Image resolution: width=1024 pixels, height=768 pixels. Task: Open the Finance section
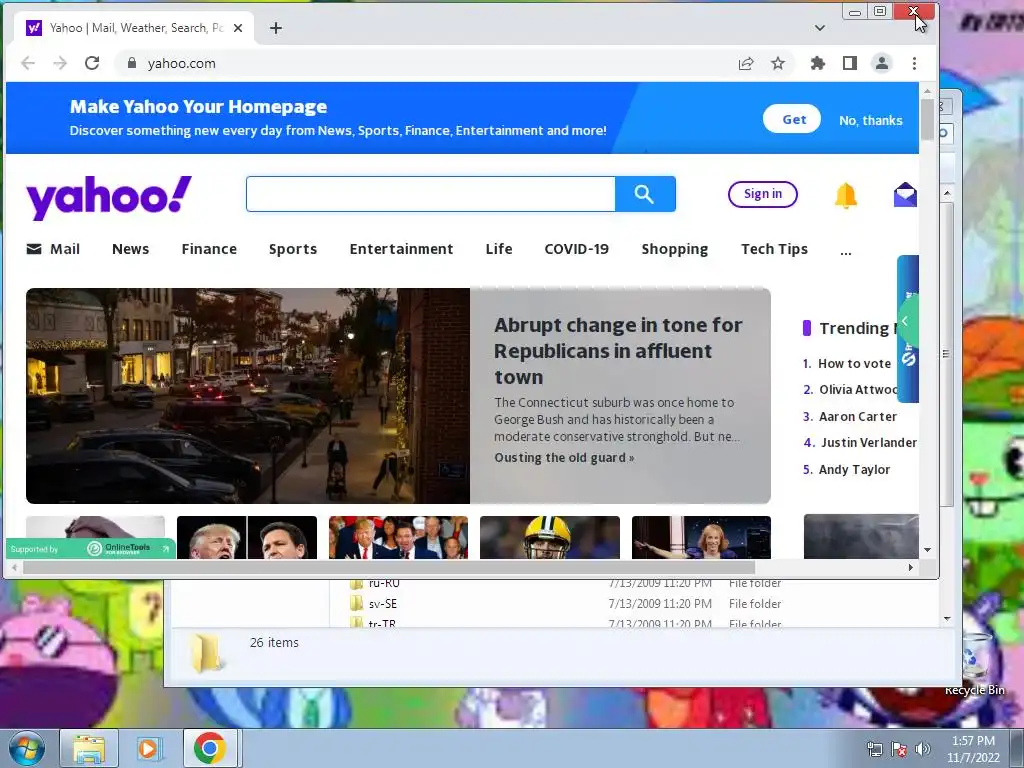(209, 249)
